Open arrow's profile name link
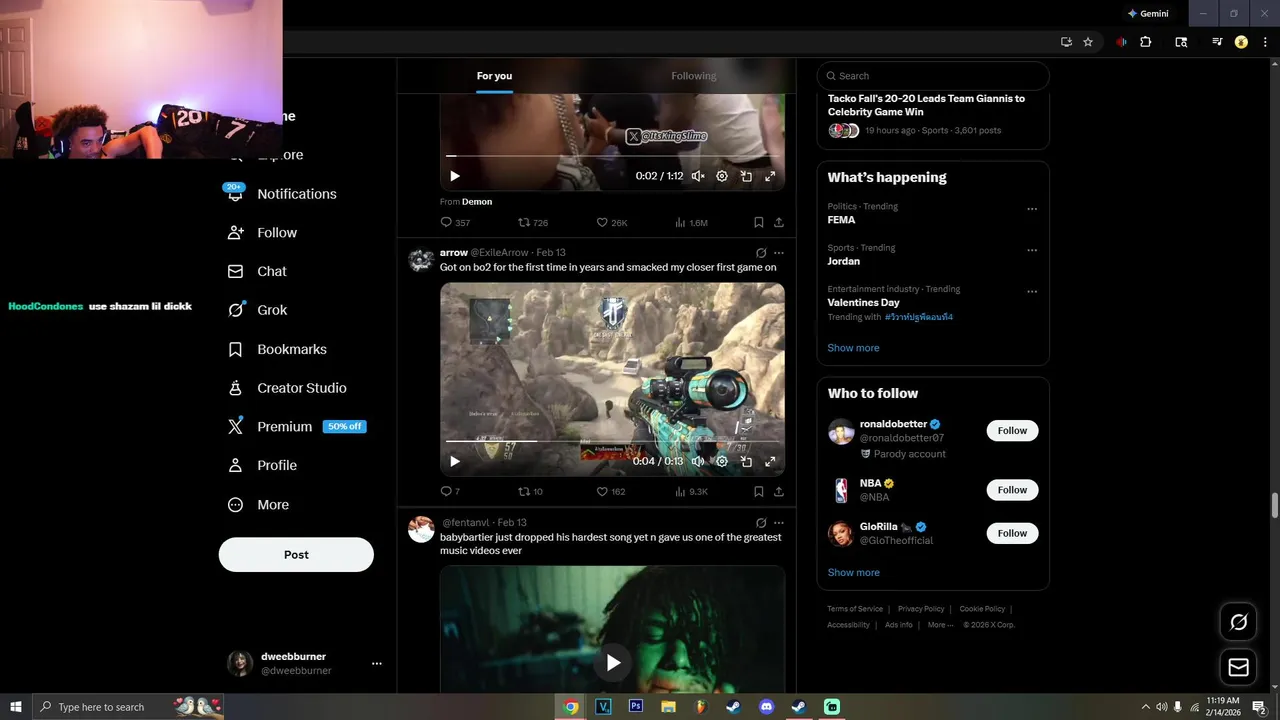This screenshot has height=720, width=1280. [454, 253]
